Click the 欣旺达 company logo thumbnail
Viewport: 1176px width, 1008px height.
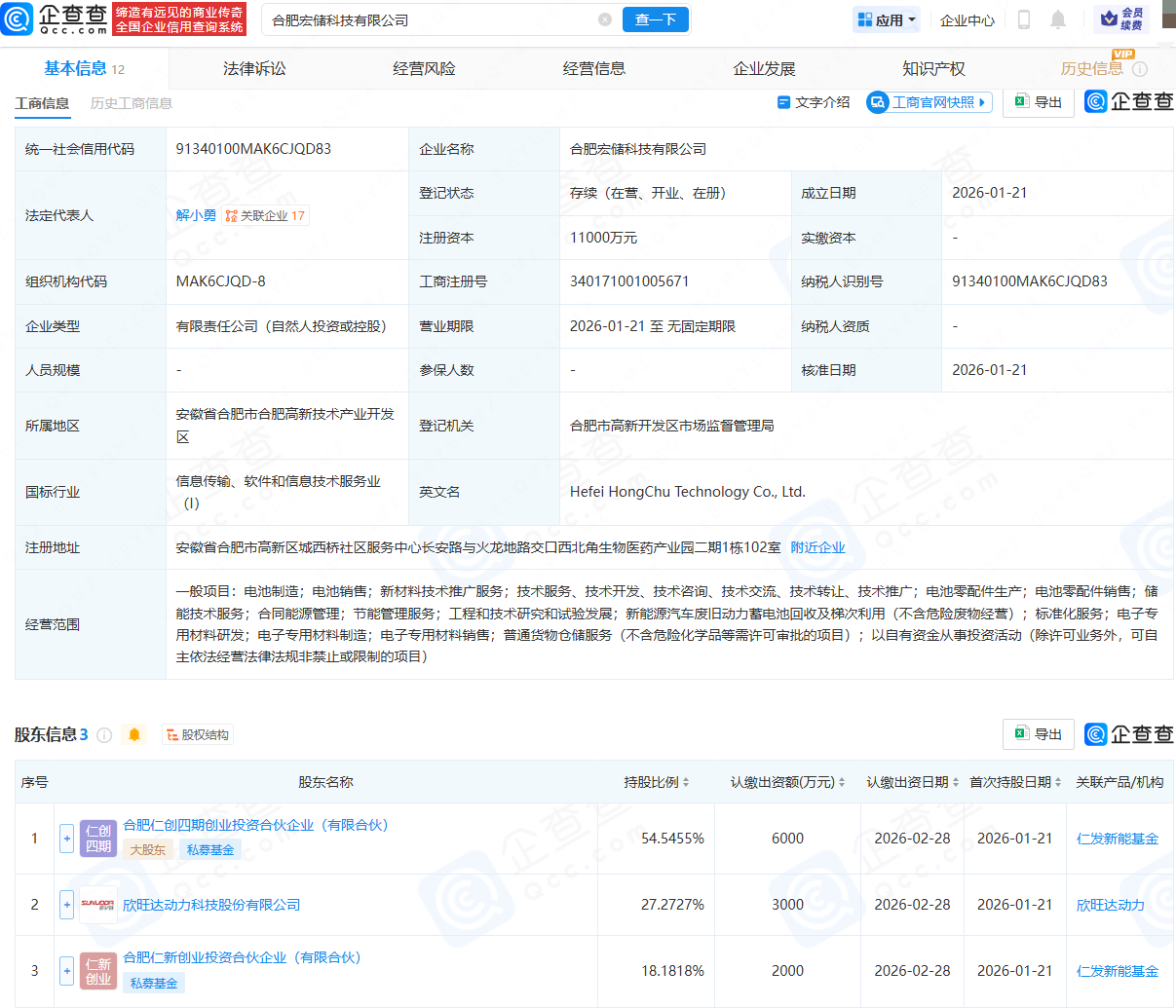point(97,905)
